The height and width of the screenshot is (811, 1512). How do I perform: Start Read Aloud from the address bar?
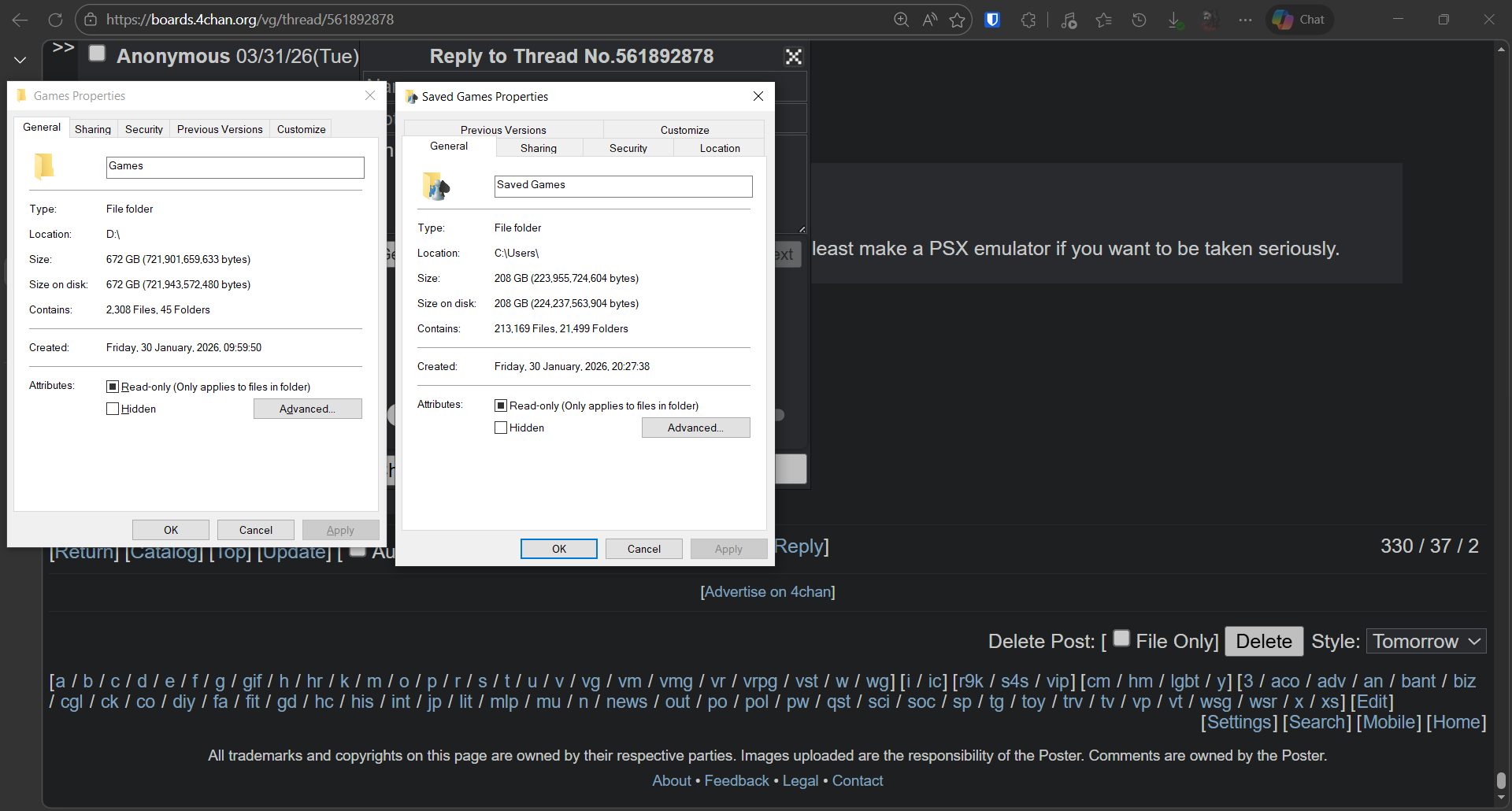(930, 20)
